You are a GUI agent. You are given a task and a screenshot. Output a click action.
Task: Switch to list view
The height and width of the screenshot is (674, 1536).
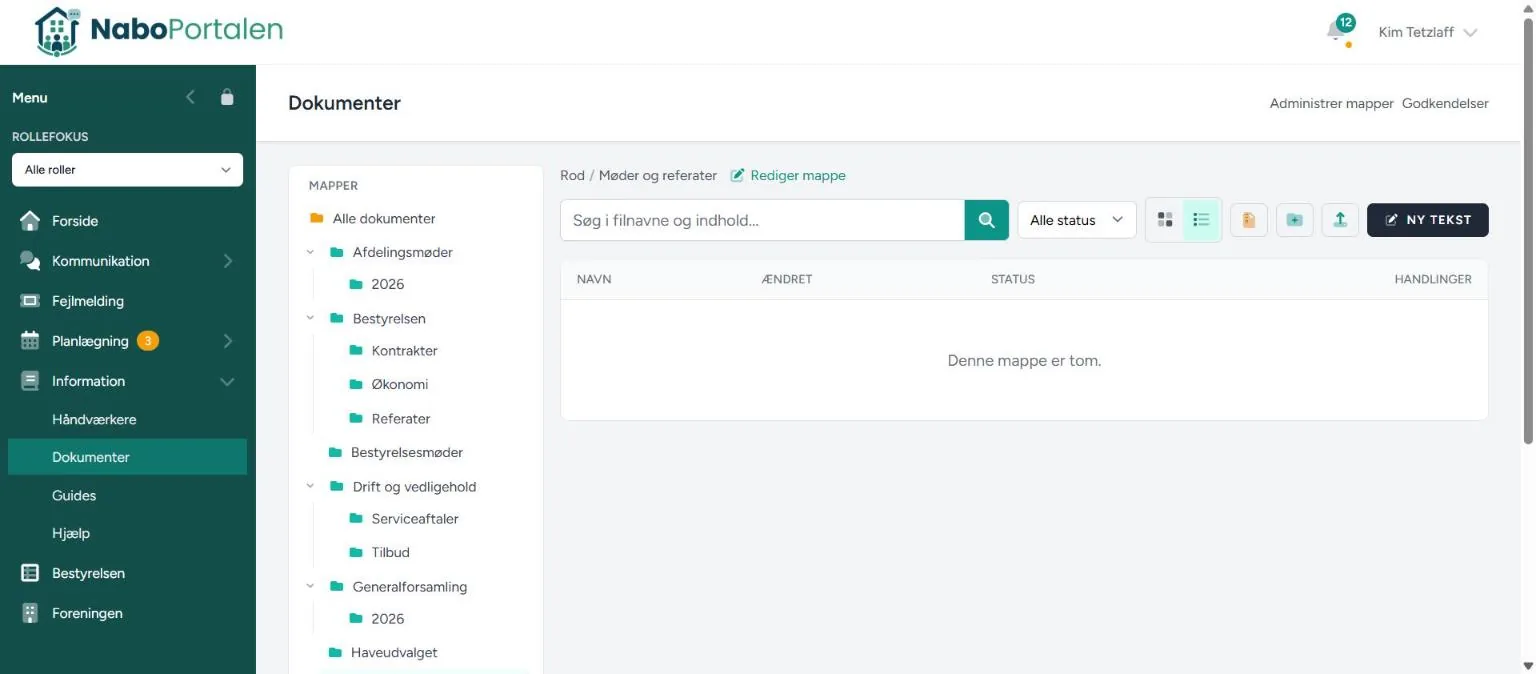1202,220
